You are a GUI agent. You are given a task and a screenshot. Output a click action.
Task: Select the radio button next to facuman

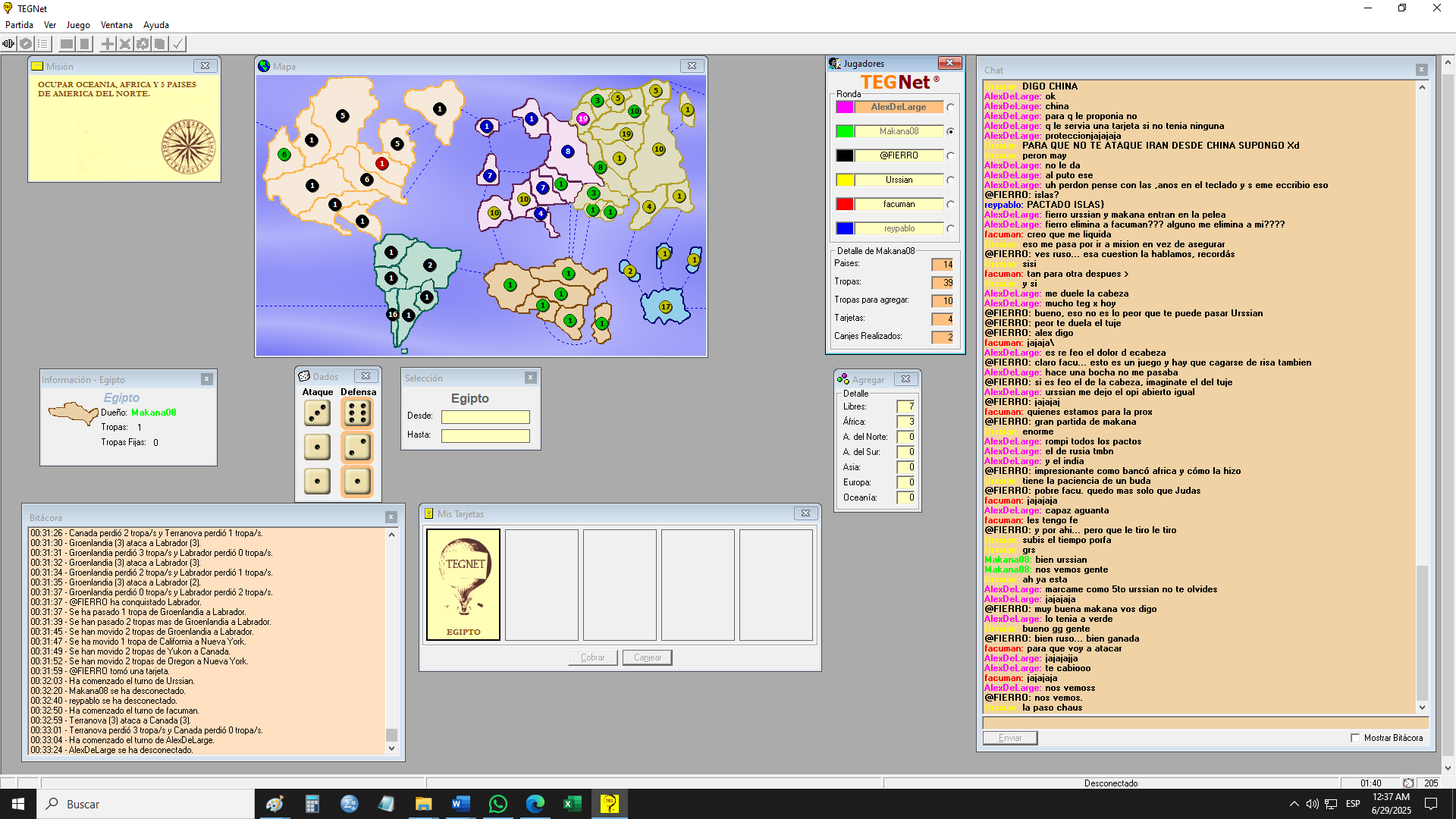(950, 205)
